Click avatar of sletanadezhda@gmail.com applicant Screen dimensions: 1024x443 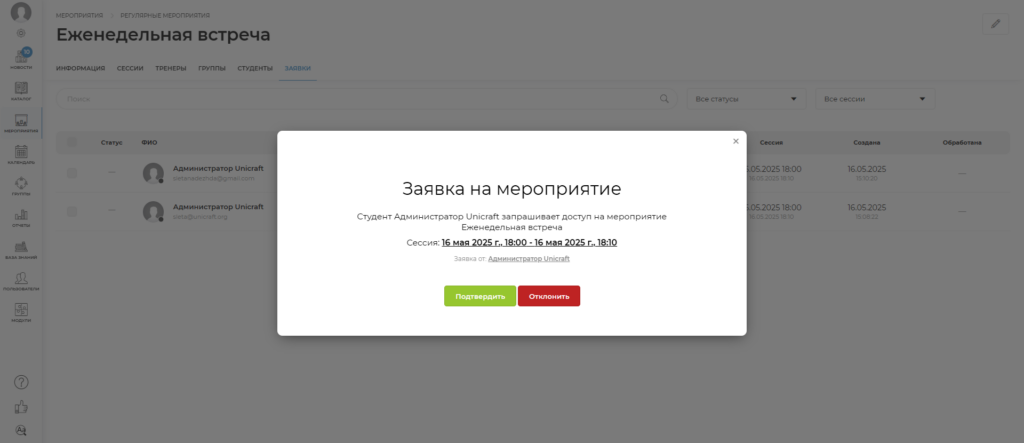click(x=153, y=173)
